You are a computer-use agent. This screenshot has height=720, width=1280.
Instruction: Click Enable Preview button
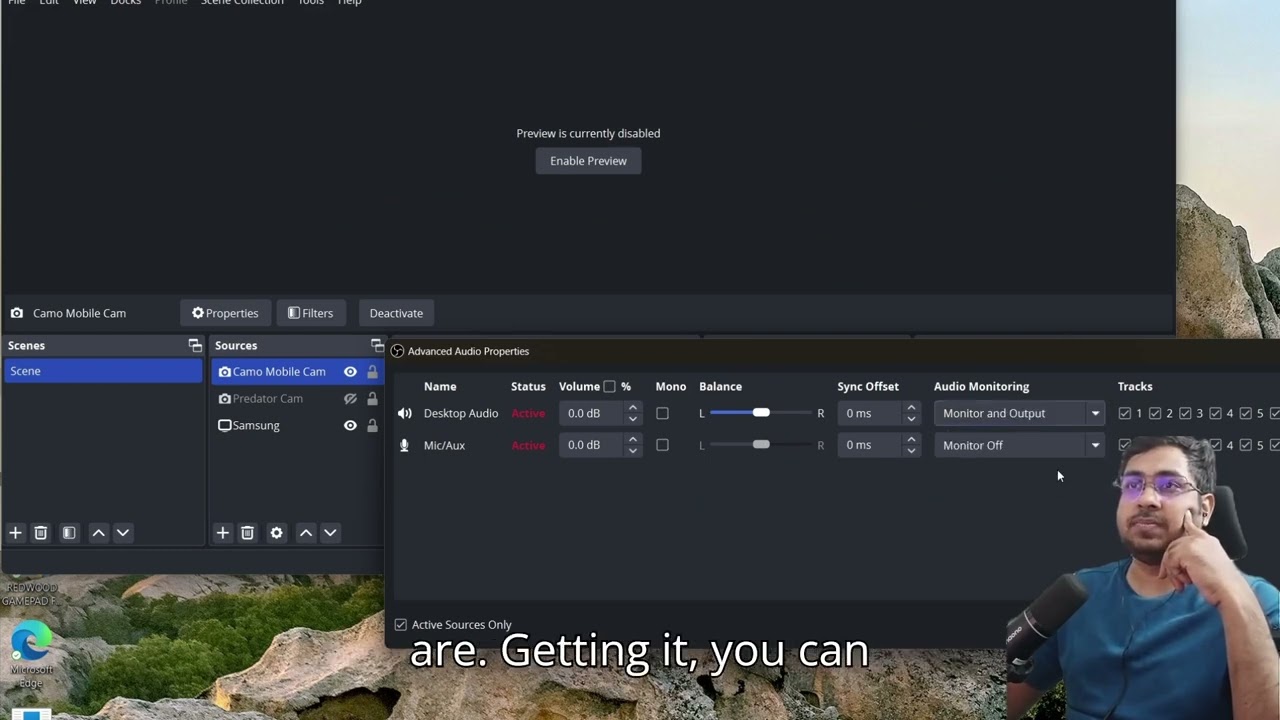[x=588, y=161]
